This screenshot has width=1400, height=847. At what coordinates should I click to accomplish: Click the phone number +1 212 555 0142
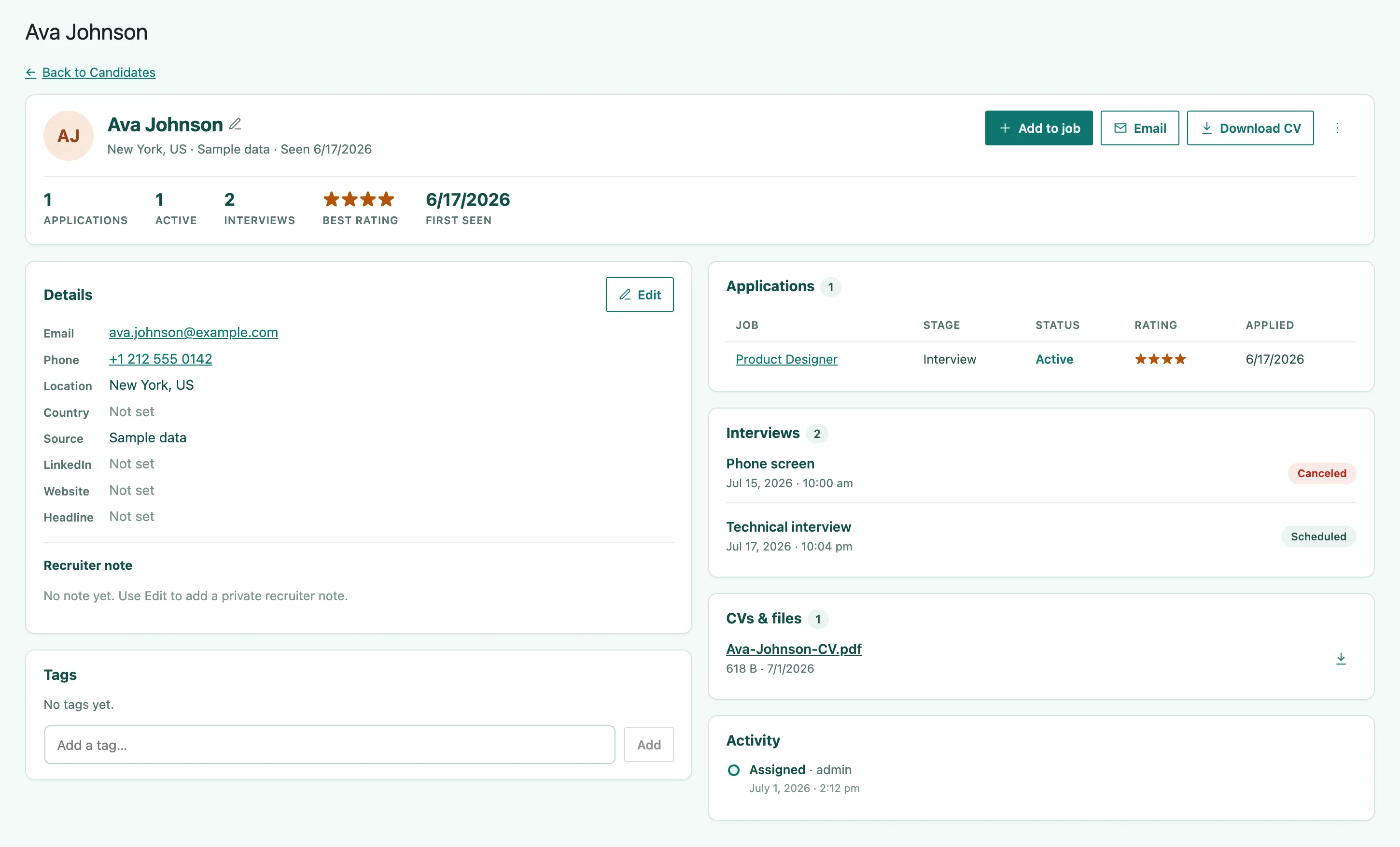pyautogui.click(x=161, y=359)
